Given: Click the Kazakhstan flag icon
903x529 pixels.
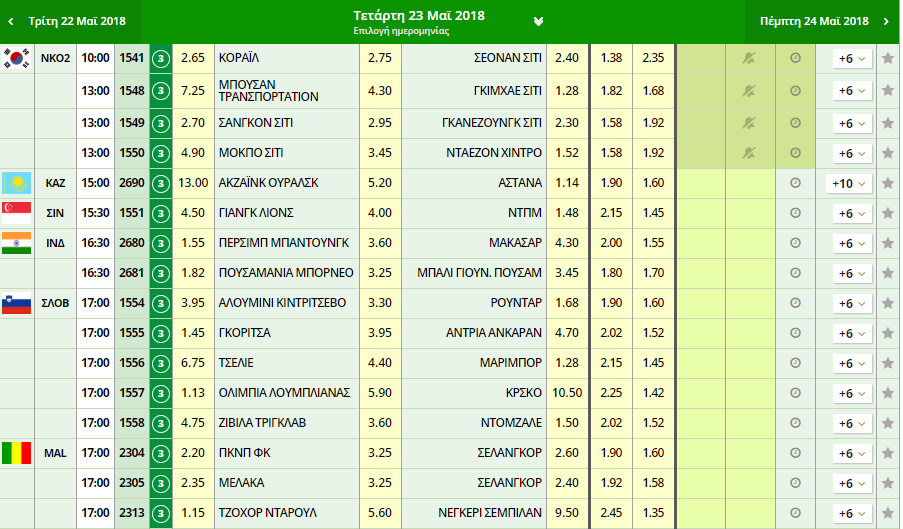Looking at the screenshot, I should click(x=17, y=183).
